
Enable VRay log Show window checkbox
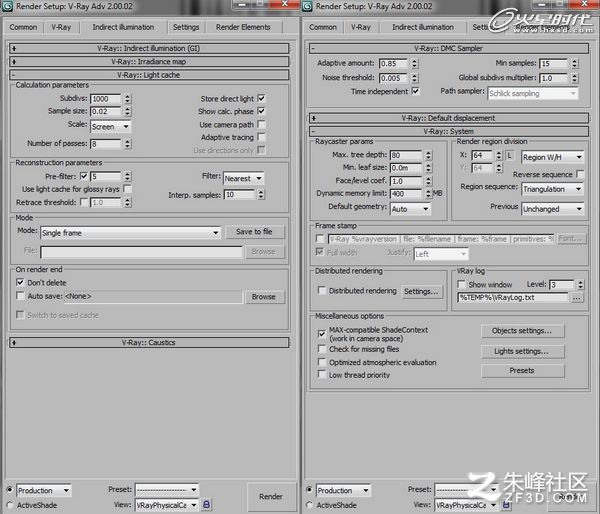click(461, 284)
